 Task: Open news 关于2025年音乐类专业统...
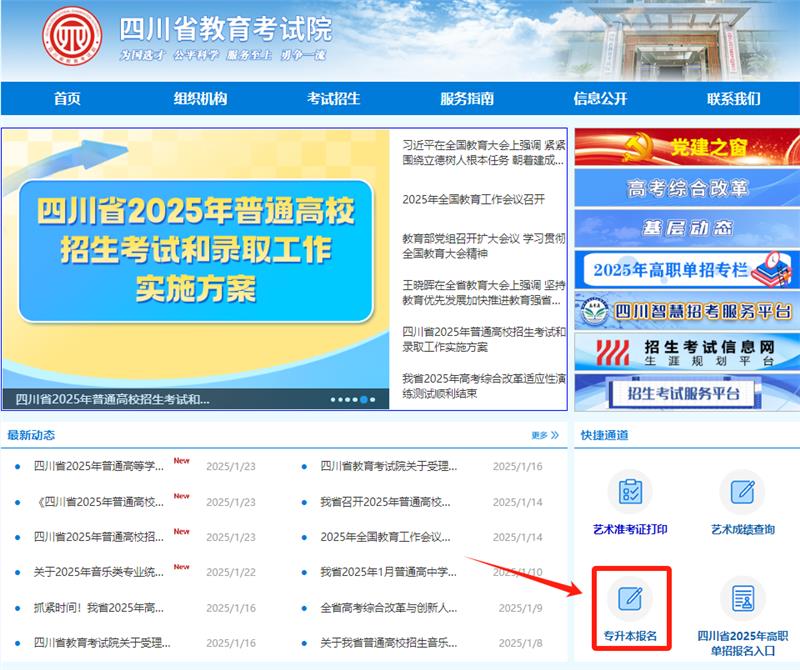pyautogui.click(x=98, y=572)
